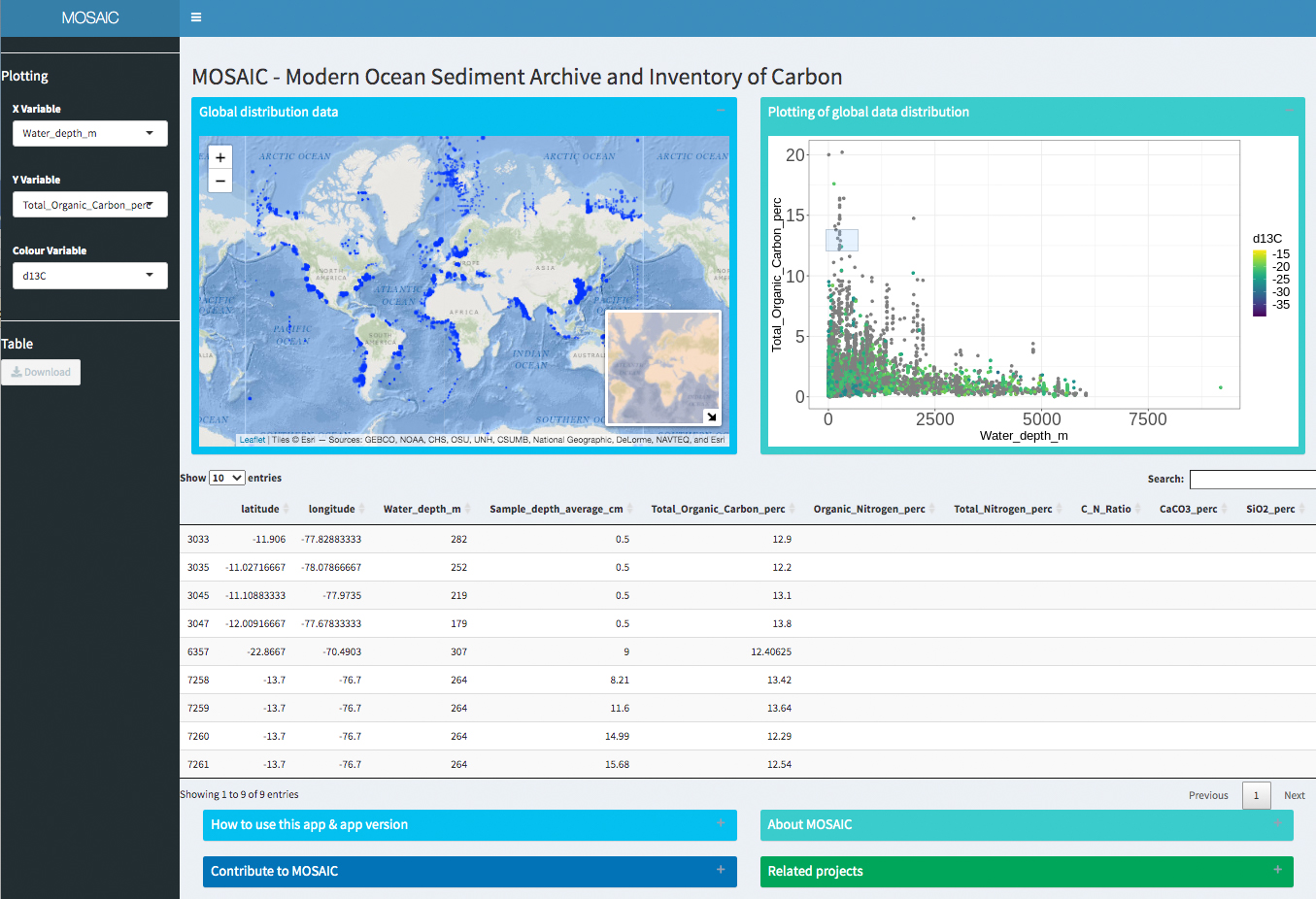Open the Colour Variable dropdown

tap(89, 276)
